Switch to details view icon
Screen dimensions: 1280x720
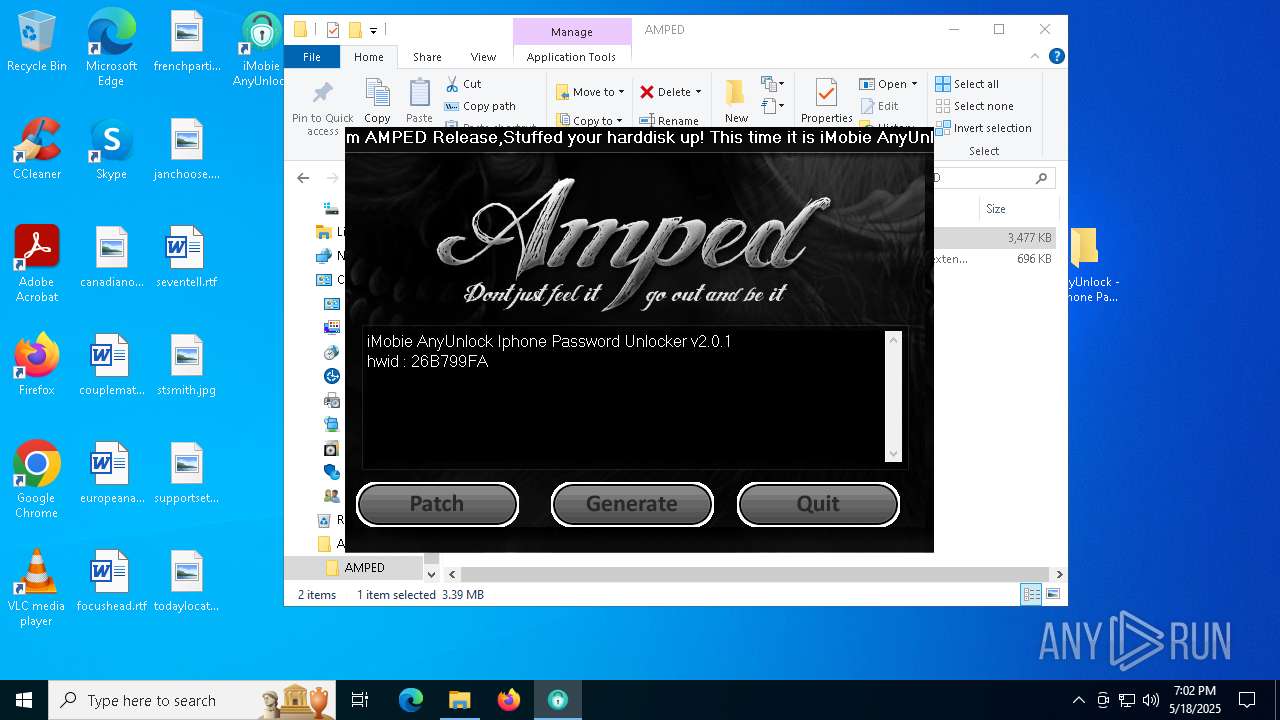[1031, 594]
